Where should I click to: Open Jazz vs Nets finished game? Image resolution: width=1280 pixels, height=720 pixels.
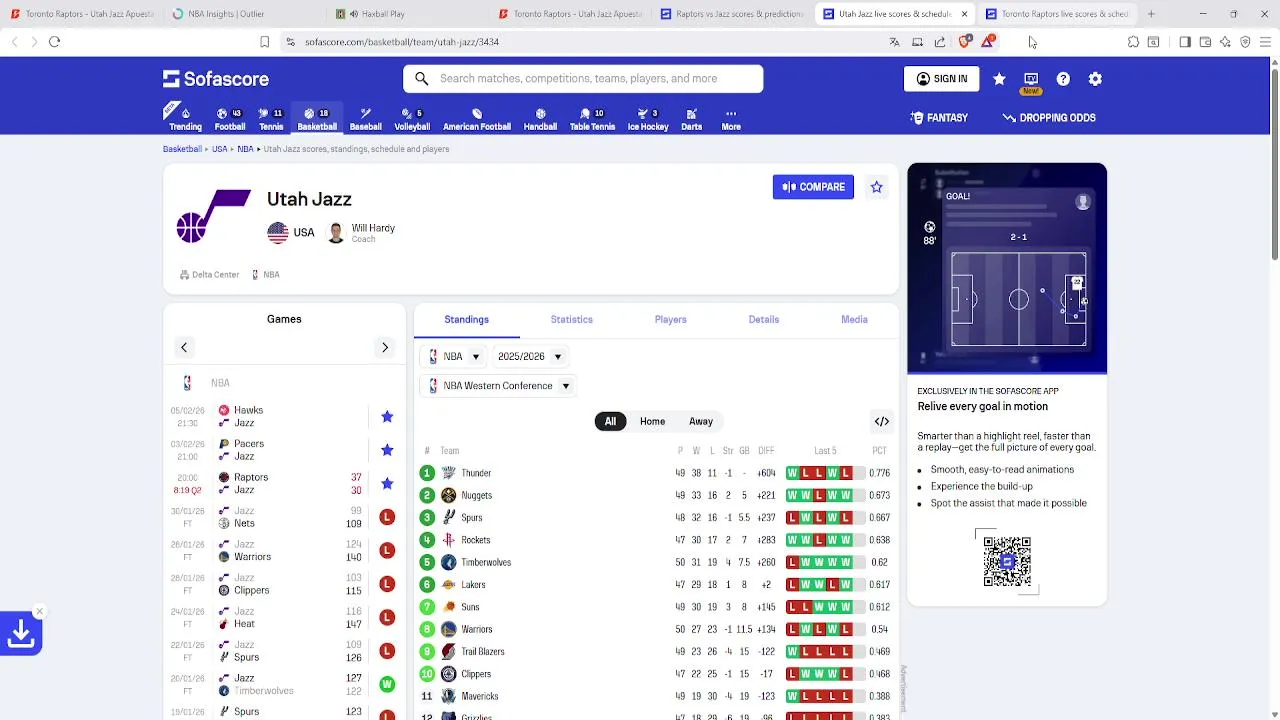tap(284, 517)
